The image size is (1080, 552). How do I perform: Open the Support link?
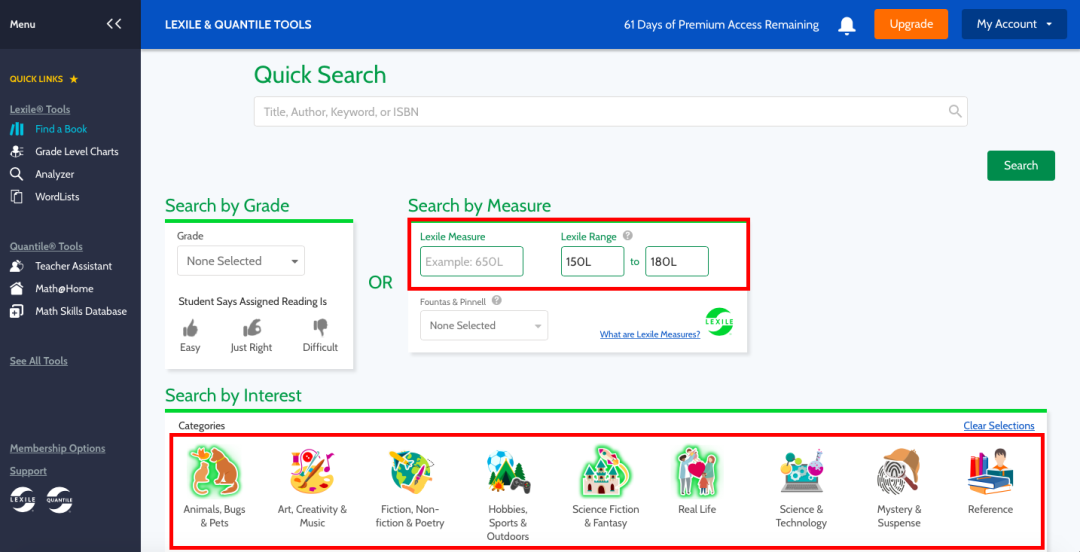(28, 471)
